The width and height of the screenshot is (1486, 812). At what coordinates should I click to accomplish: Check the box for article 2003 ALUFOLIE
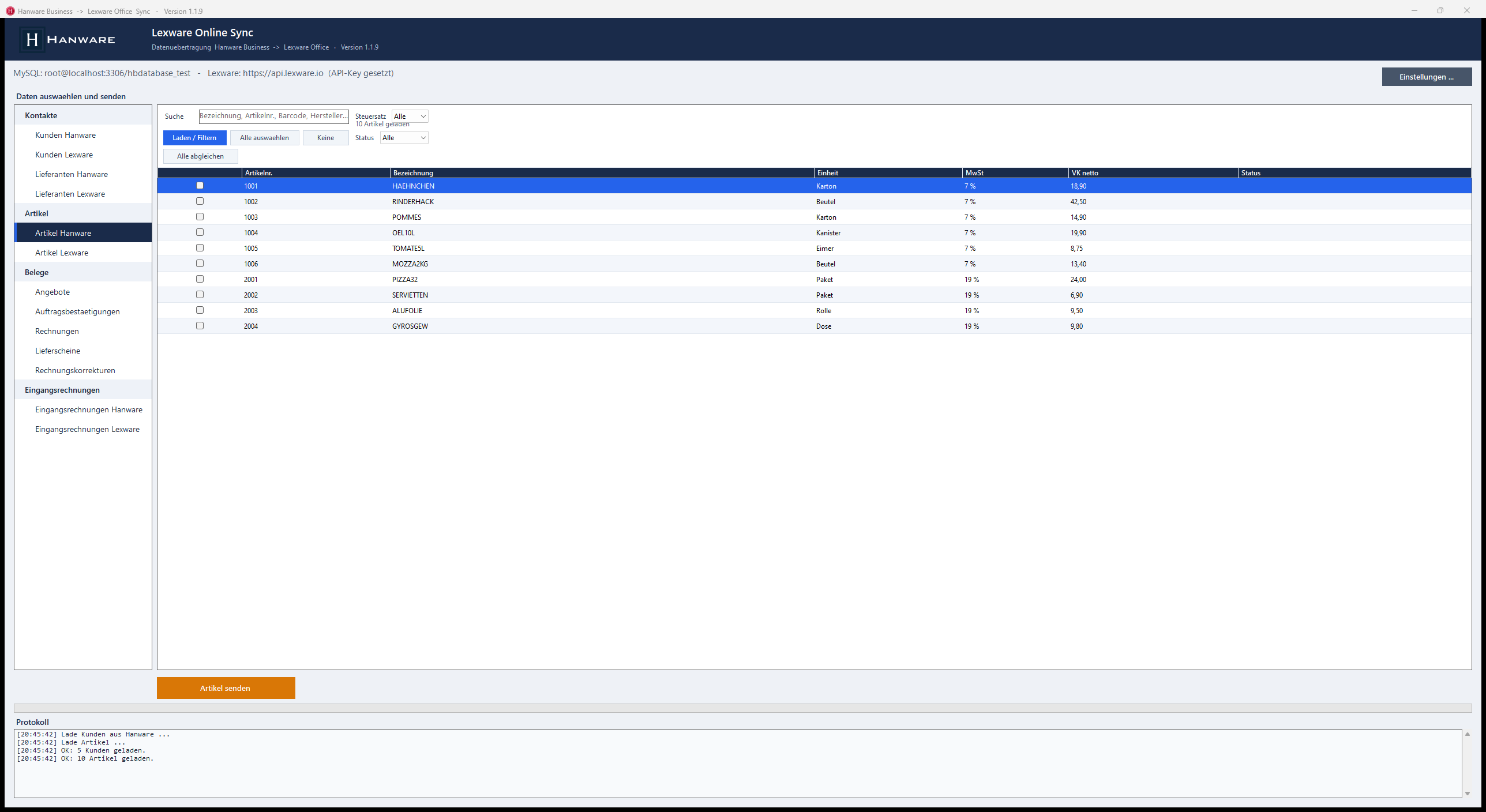200,310
